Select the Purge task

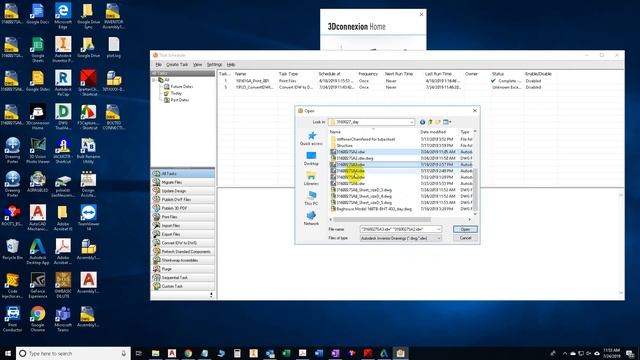pos(183,269)
